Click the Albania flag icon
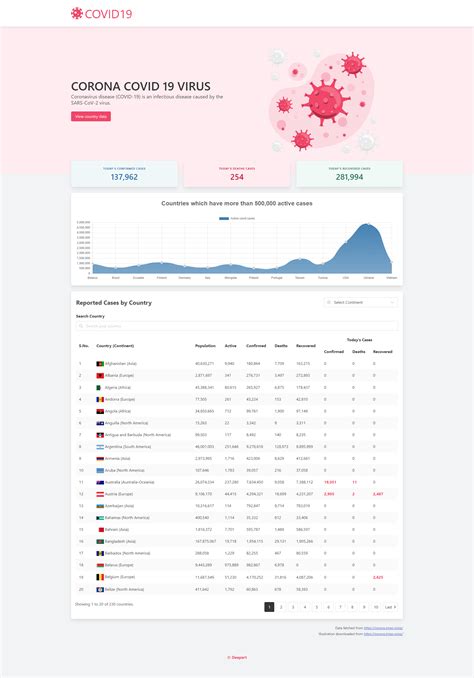The image size is (474, 678). pos(100,375)
